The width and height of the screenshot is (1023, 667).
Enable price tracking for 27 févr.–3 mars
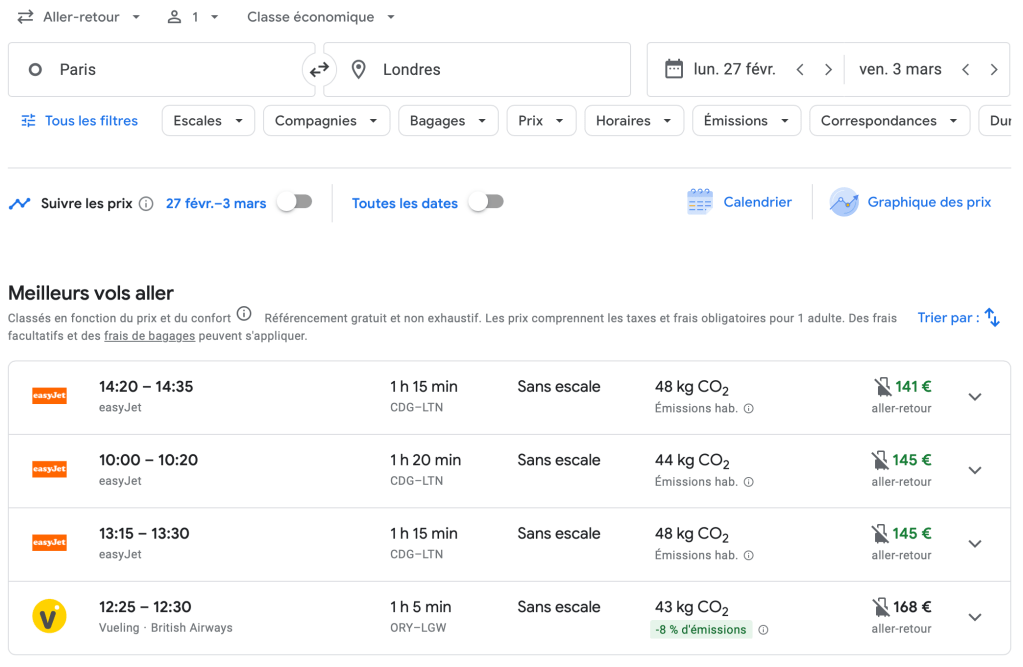coord(294,202)
